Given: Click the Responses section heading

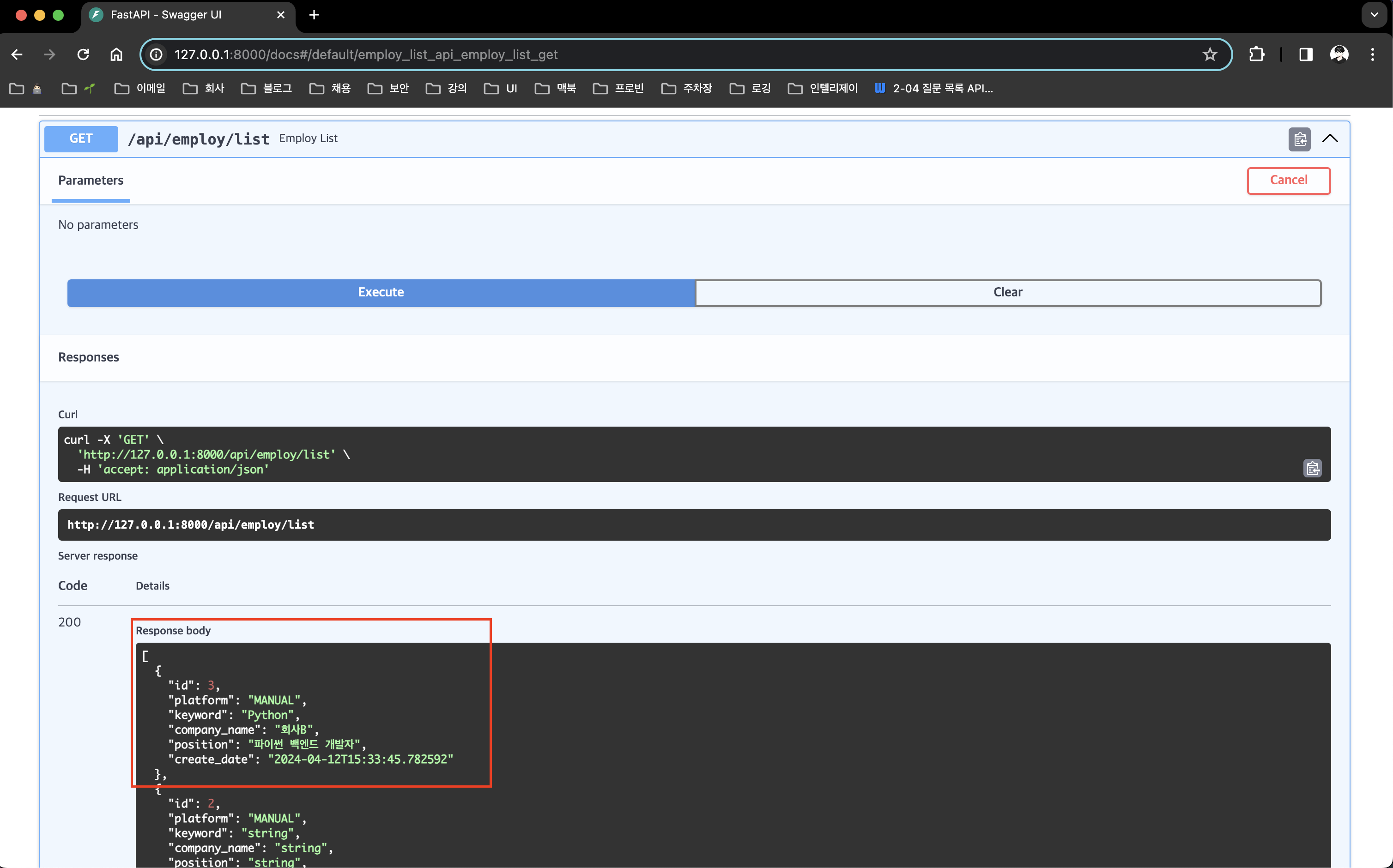Looking at the screenshot, I should pos(88,357).
